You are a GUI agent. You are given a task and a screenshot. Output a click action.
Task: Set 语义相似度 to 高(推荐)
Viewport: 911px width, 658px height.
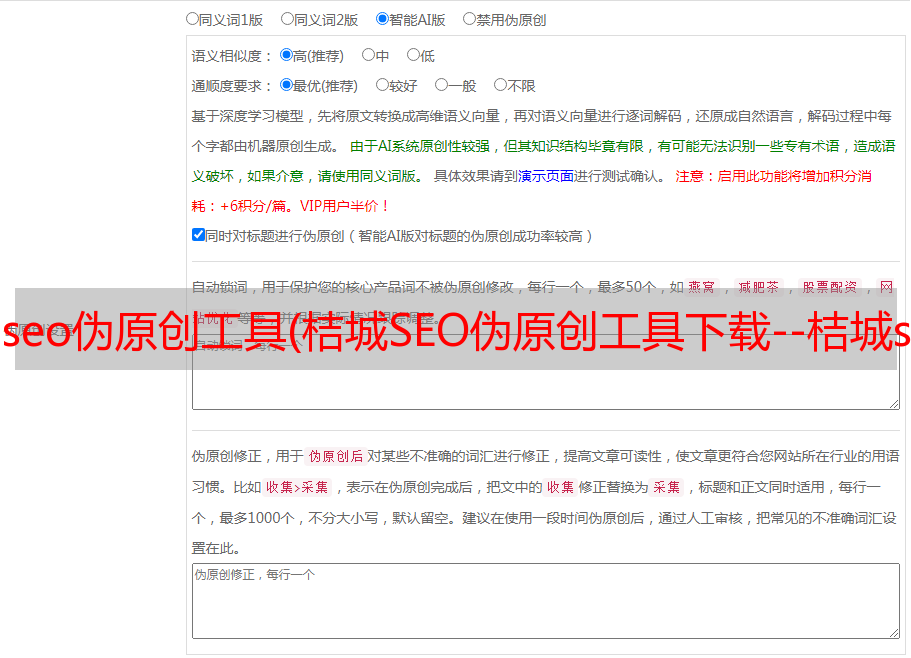click(x=286, y=55)
